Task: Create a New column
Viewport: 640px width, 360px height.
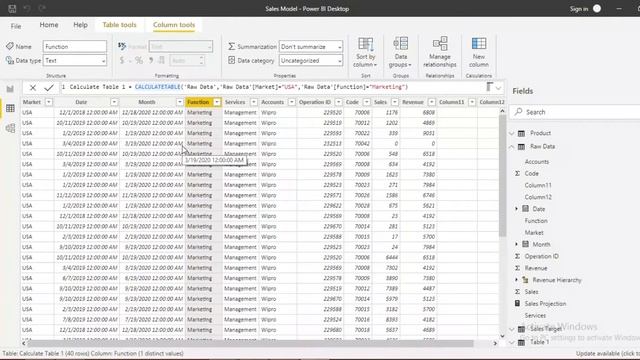Action: (479, 52)
